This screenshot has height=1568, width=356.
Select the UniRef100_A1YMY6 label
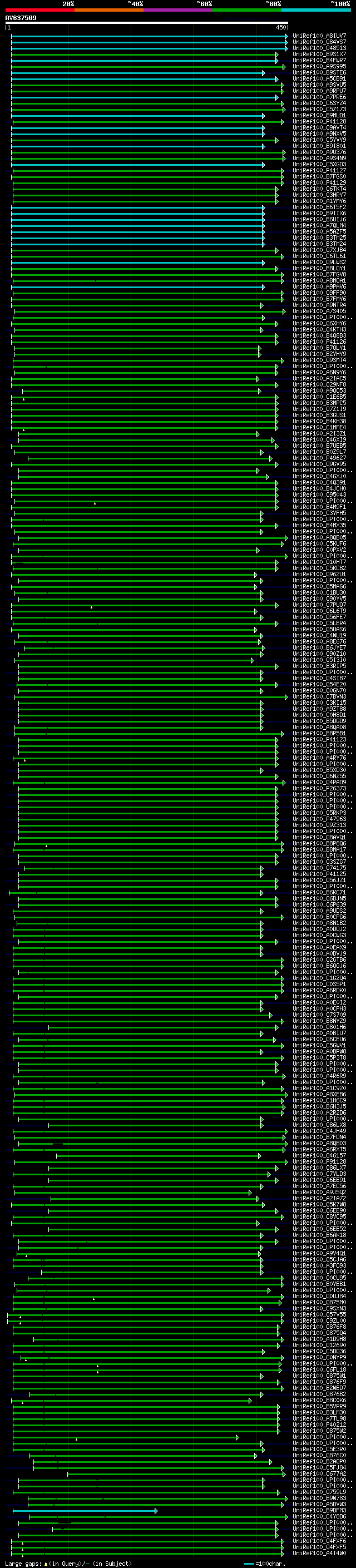319,201
